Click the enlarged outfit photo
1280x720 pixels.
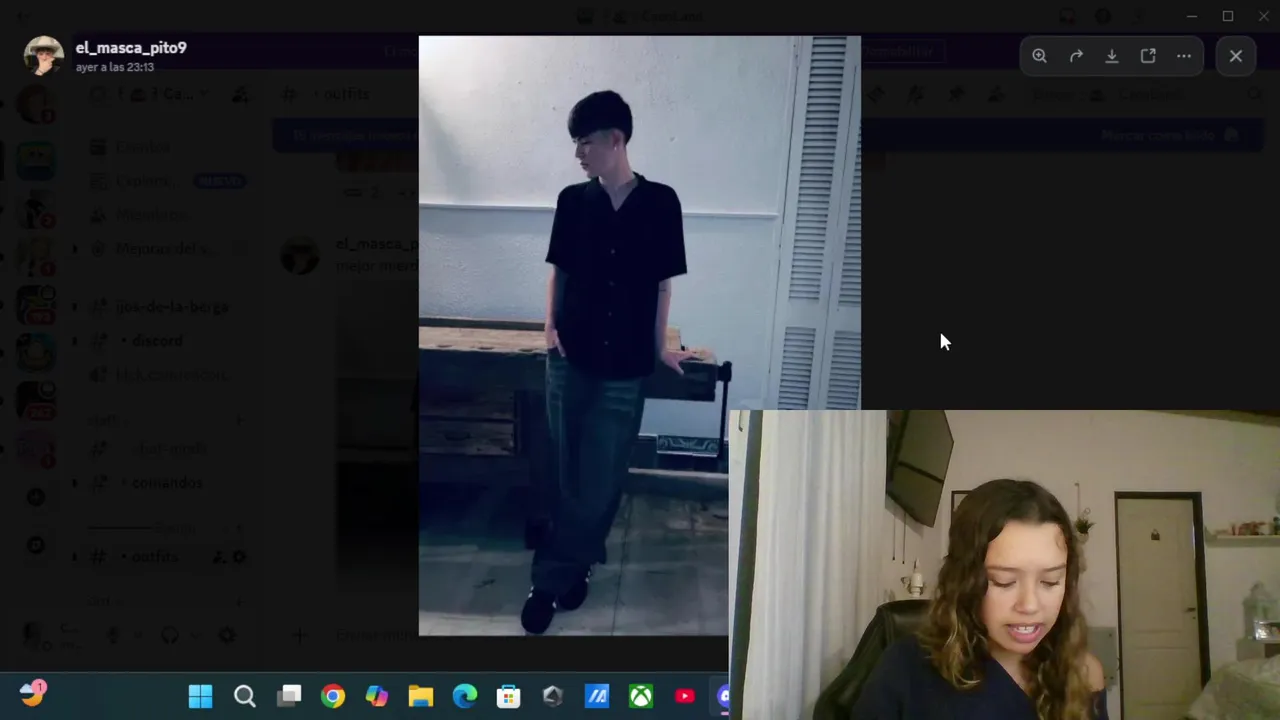coord(639,335)
